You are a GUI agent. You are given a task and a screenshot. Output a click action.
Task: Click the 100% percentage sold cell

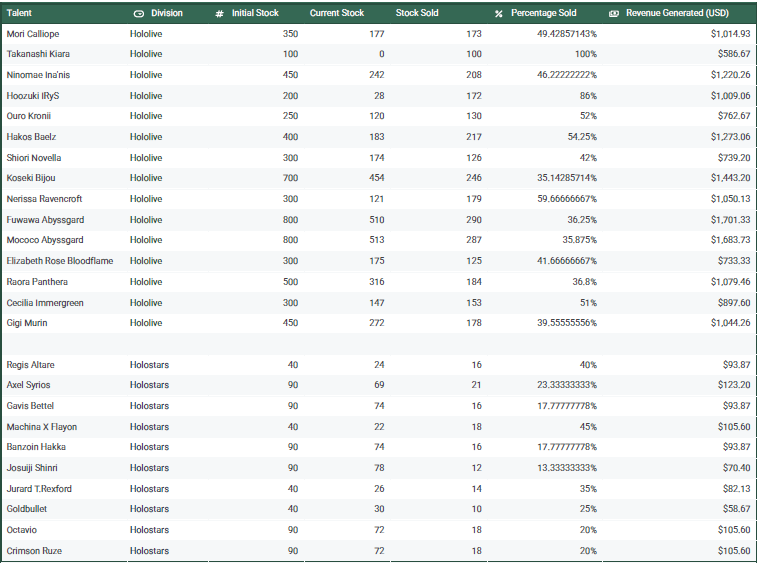coord(586,54)
